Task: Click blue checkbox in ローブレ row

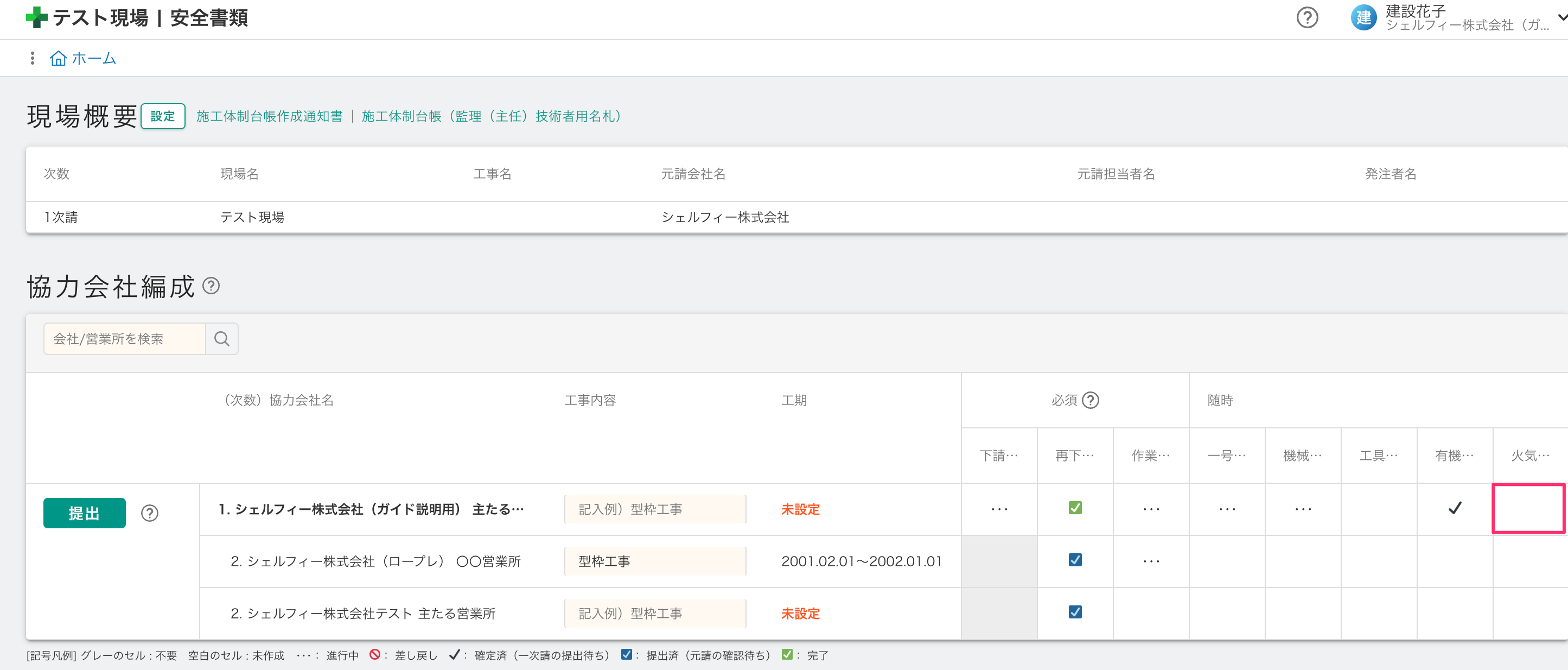Action: 1075,560
